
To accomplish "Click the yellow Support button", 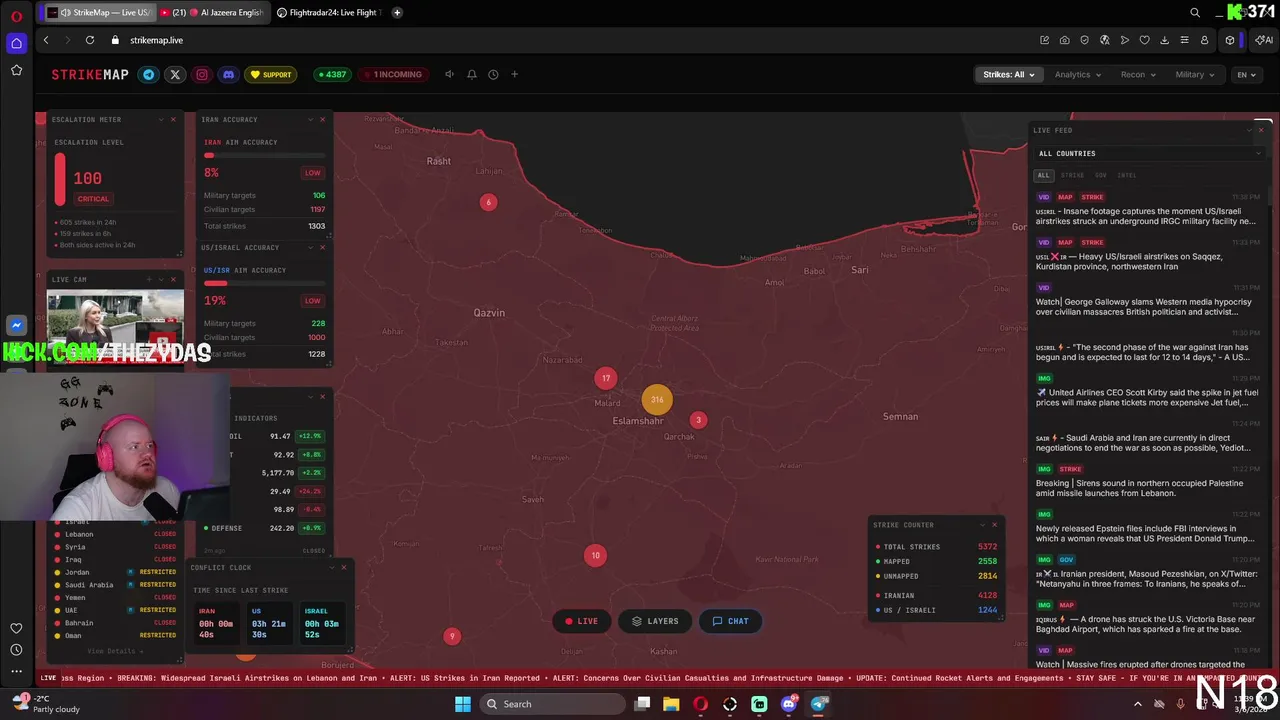I will (x=271, y=74).
